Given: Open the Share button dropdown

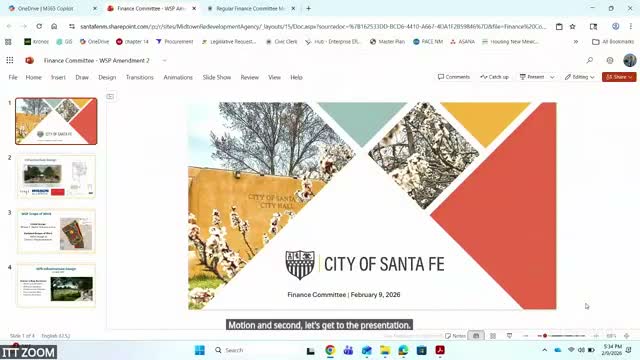Looking at the screenshot, I should pos(619,77).
